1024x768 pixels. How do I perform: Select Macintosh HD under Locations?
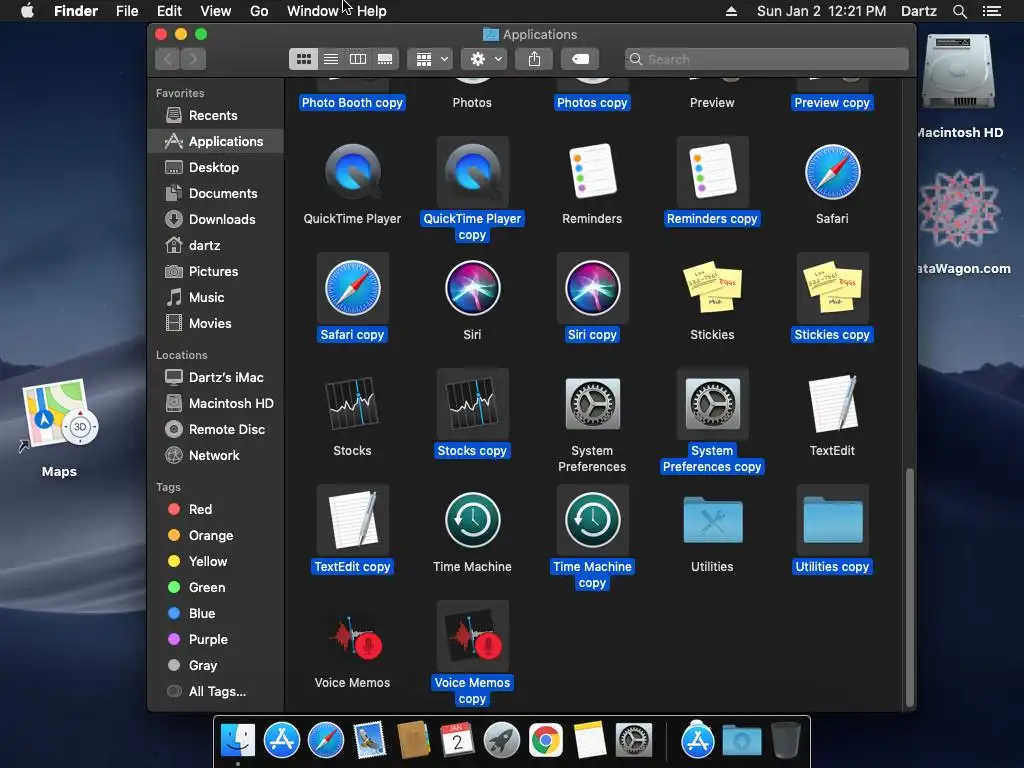(x=216, y=404)
